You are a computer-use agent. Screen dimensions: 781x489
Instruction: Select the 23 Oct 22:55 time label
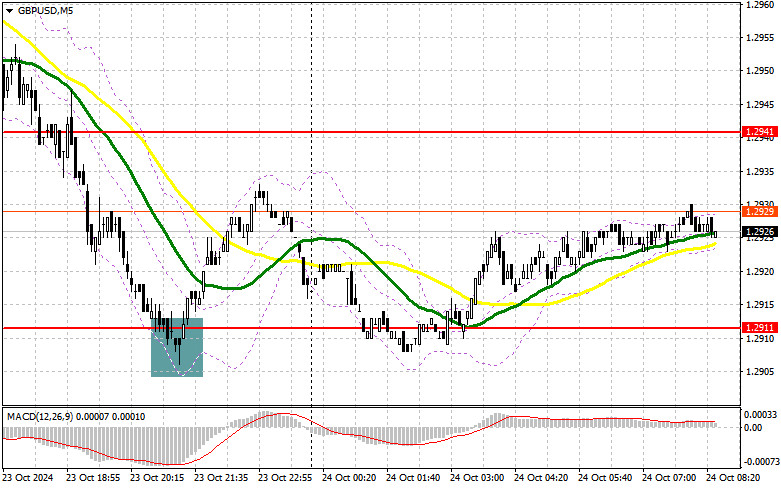coord(285,478)
